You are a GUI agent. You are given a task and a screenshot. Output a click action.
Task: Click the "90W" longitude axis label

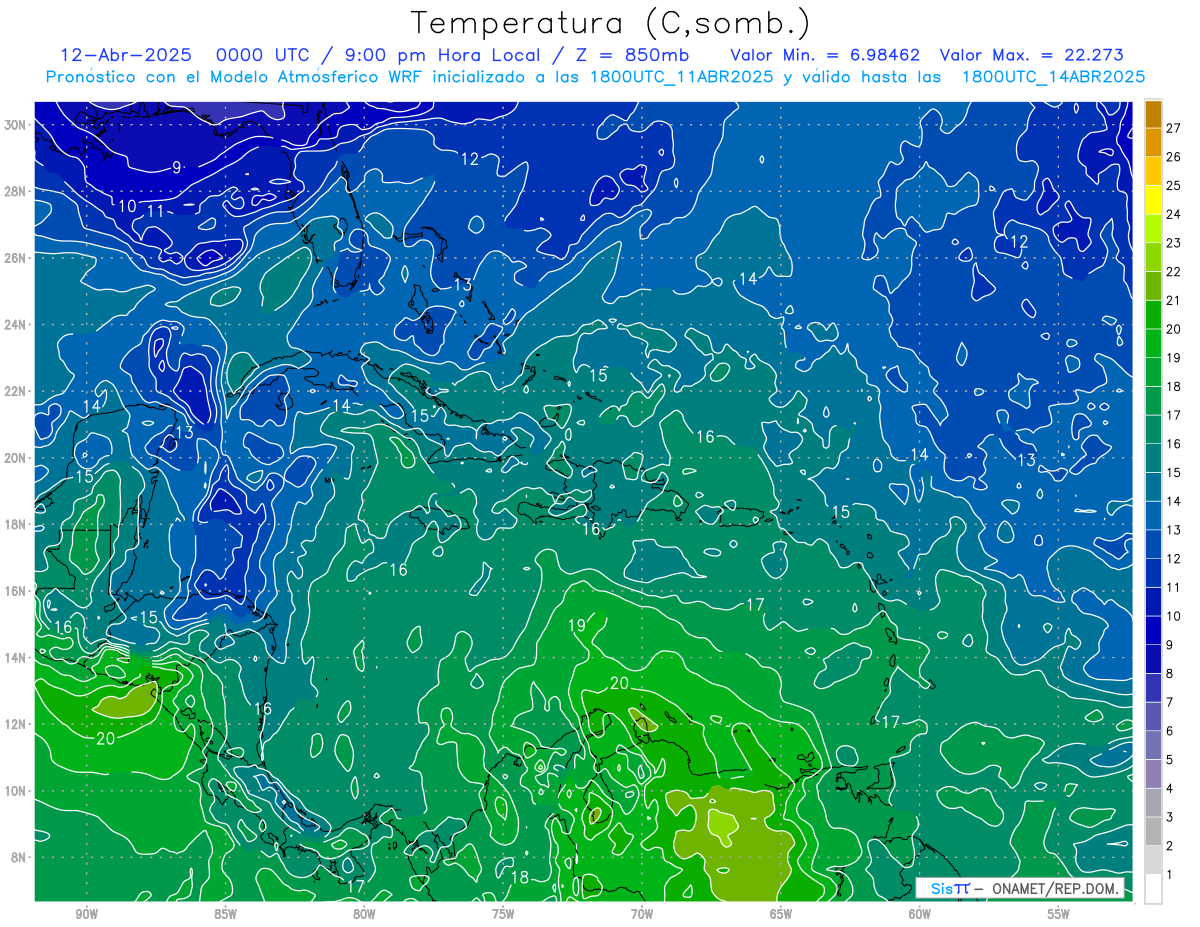click(86, 915)
